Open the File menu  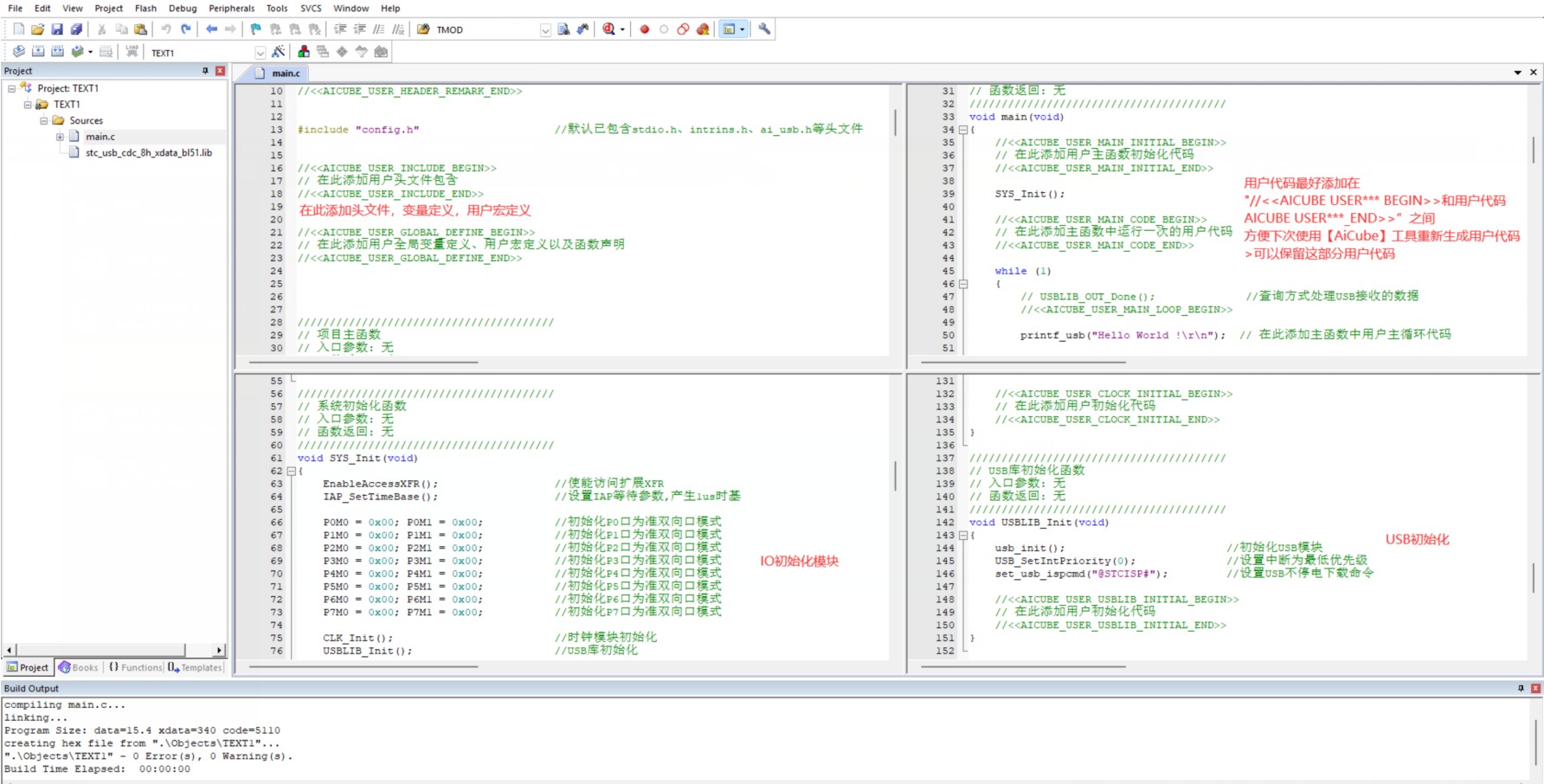16,8
